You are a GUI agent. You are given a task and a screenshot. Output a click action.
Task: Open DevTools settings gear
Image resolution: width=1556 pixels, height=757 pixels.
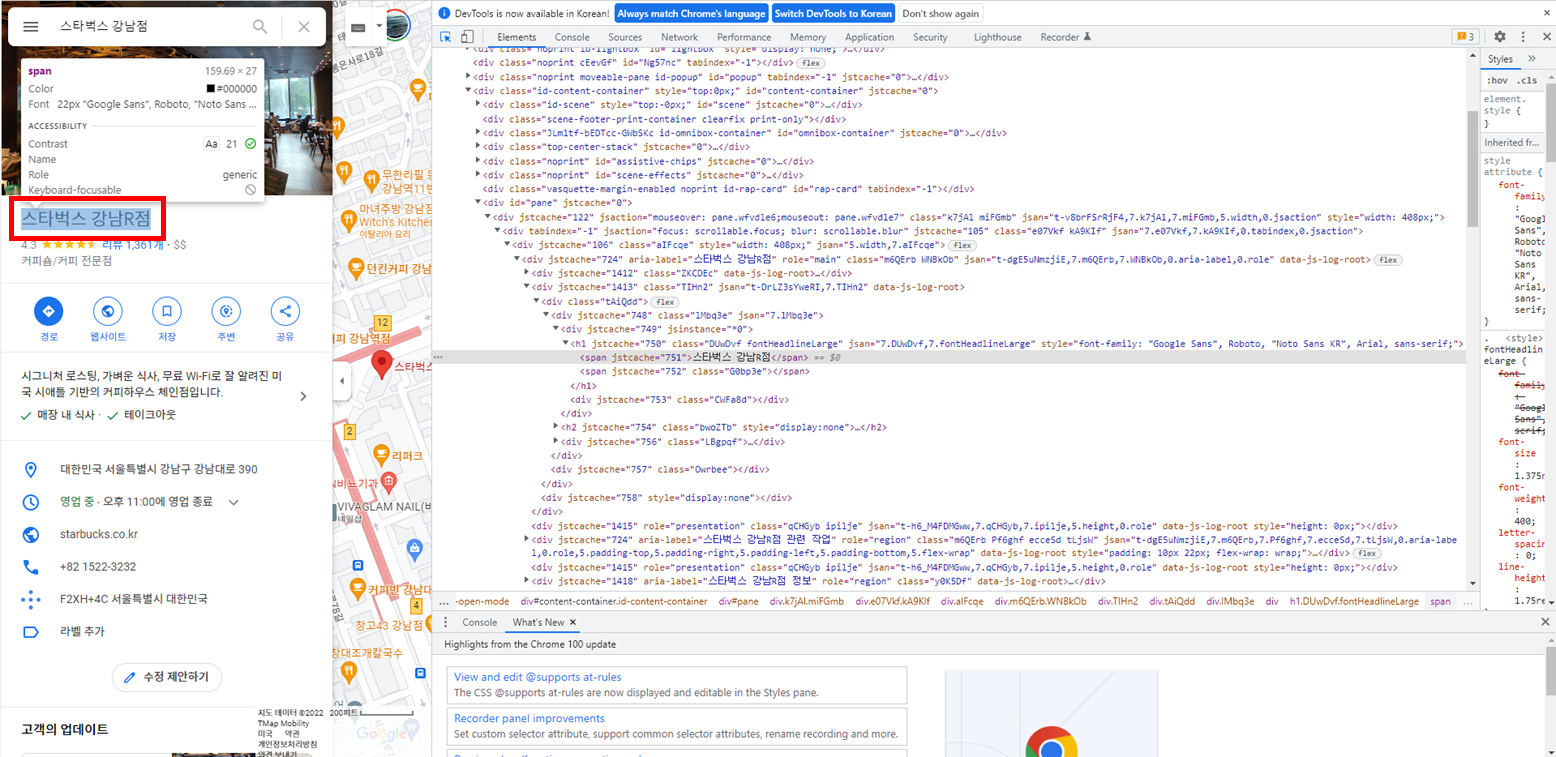(1499, 37)
